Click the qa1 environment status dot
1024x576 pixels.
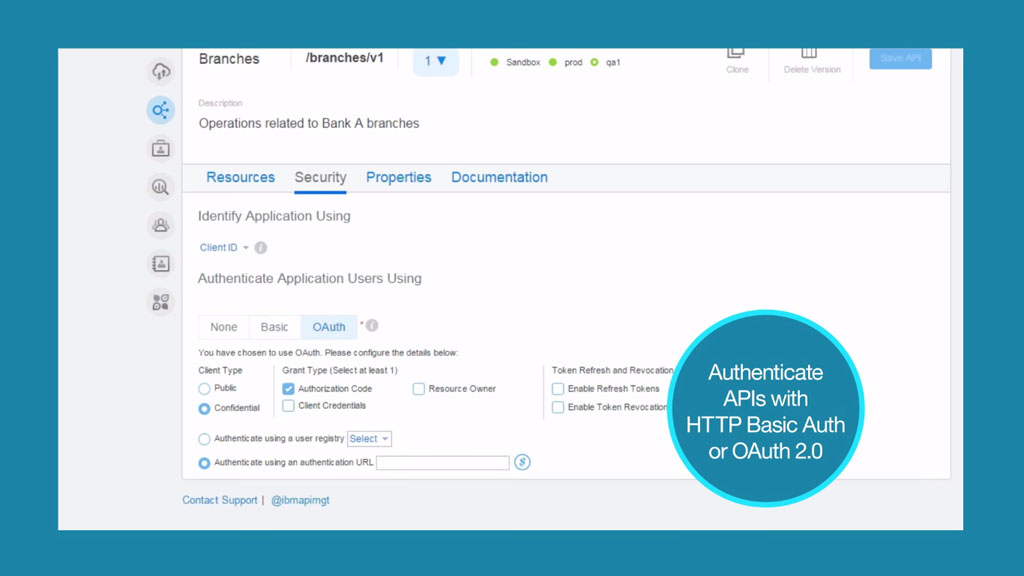pos(594,62)
